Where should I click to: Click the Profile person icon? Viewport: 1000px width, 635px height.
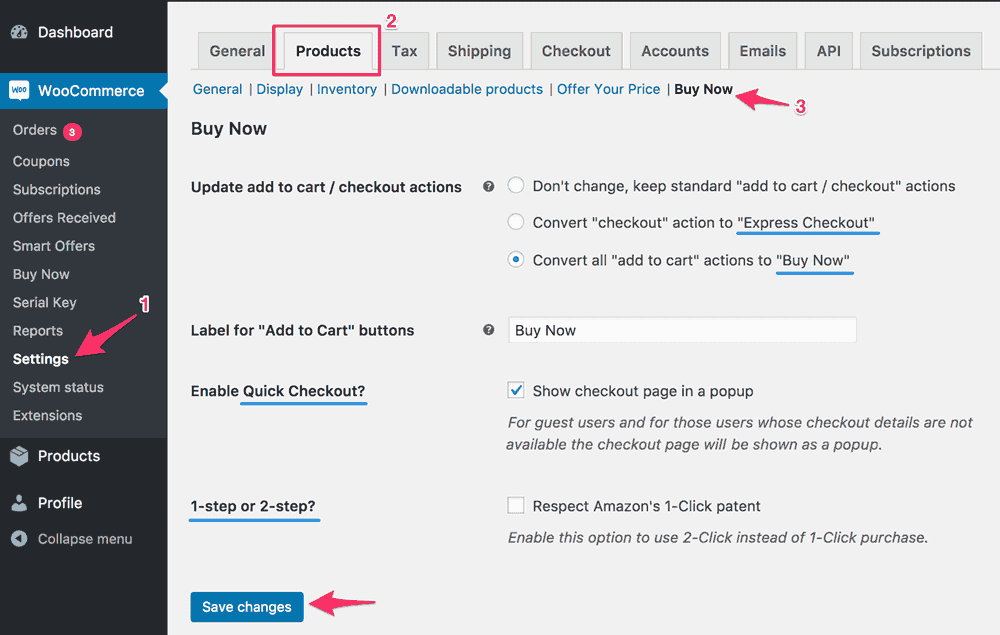pyautogui.click(x=20, y=503)
